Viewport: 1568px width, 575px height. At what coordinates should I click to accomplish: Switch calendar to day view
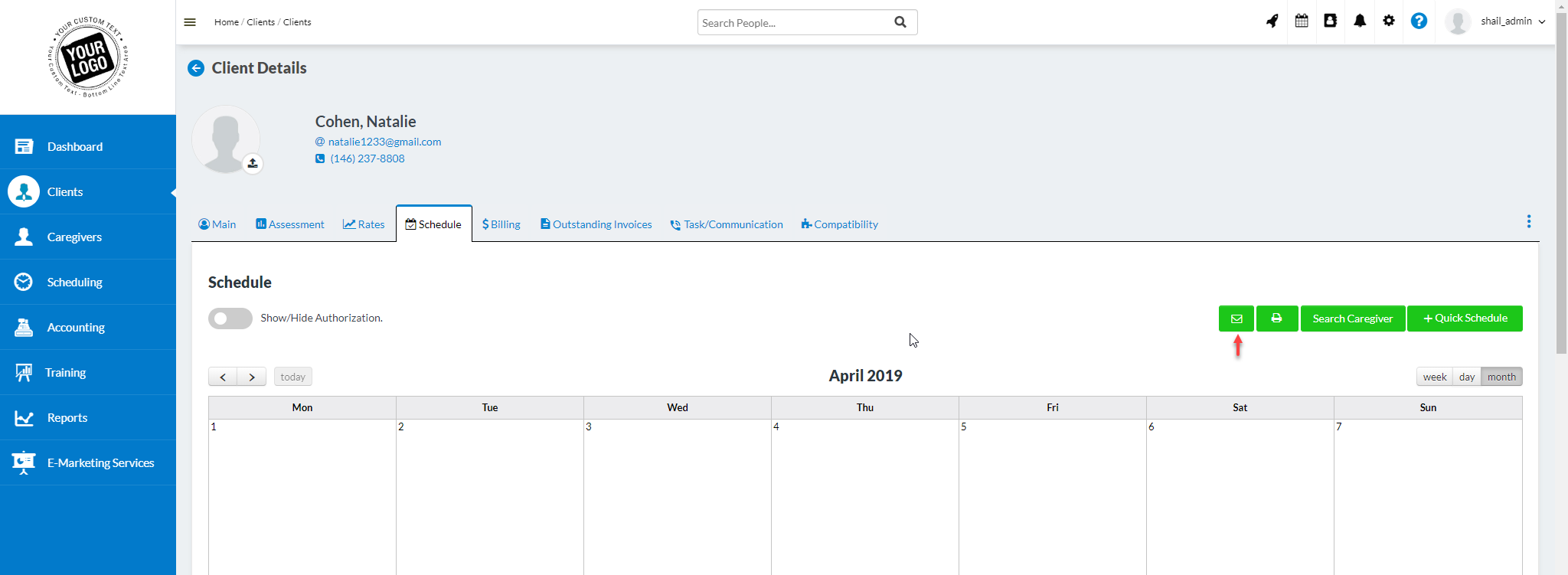pos(1466,377)
